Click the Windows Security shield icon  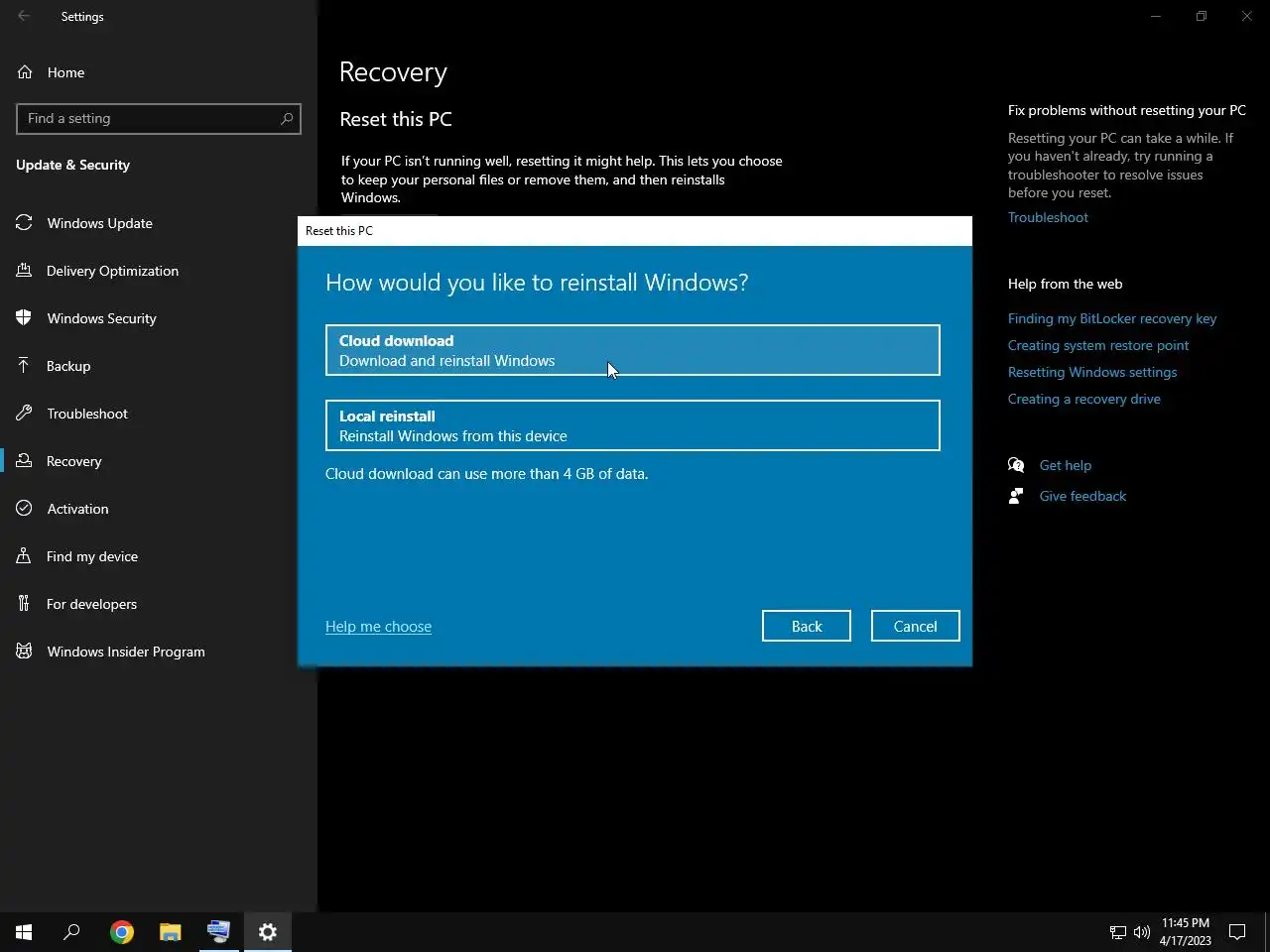tap(24, 318)
